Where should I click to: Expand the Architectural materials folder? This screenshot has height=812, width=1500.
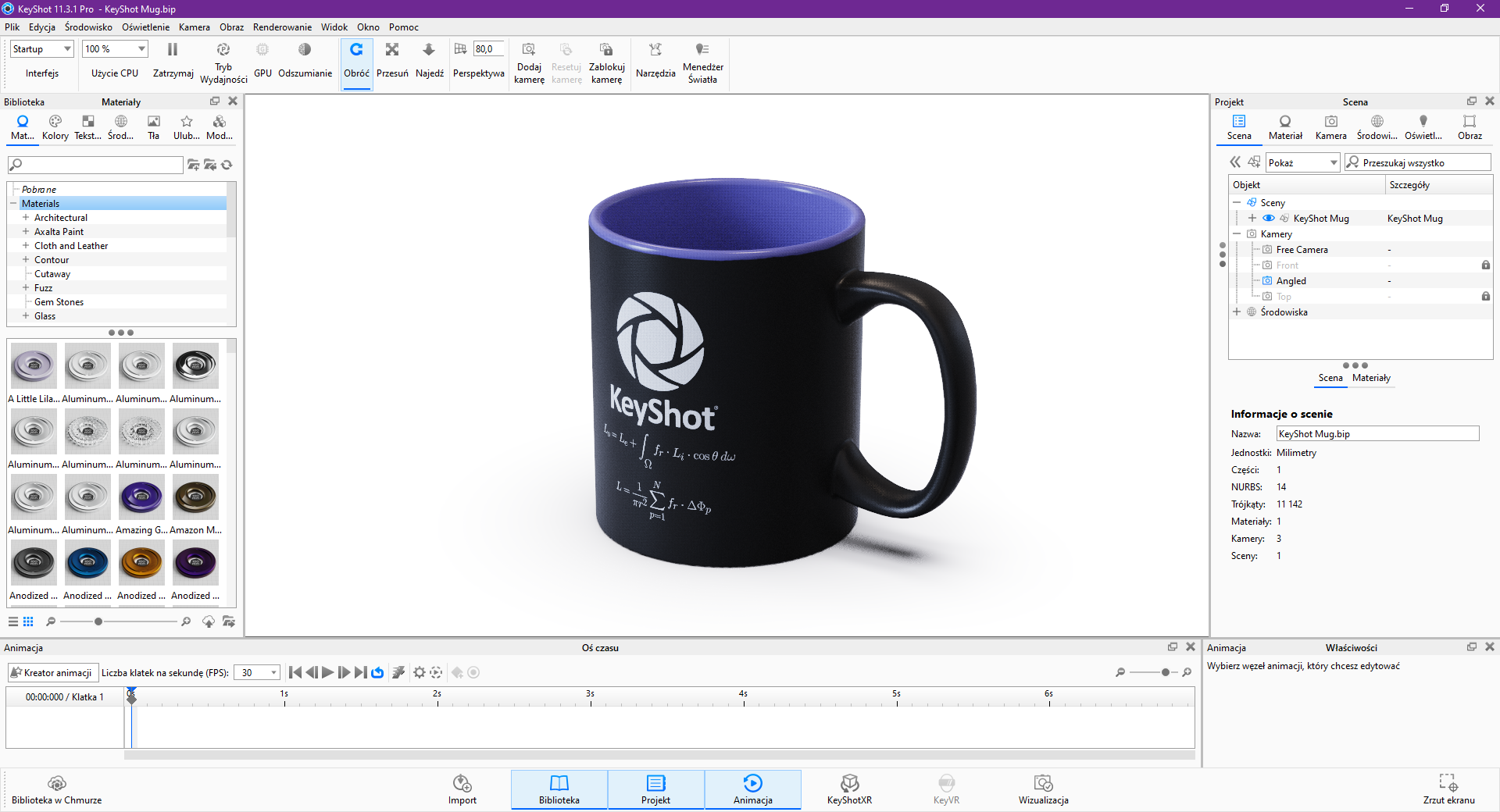point(26,218)
